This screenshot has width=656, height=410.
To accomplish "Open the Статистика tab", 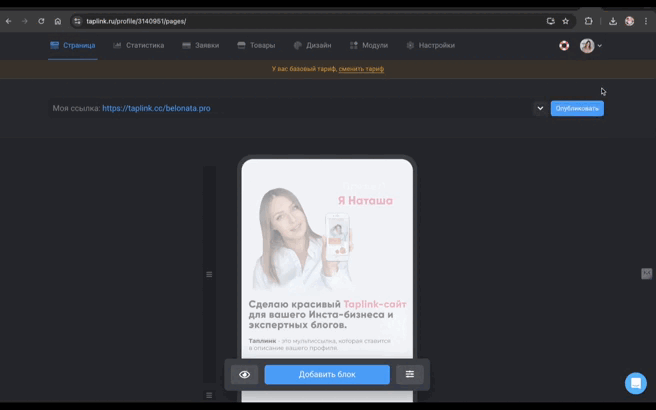I will [x=139, y=45].
